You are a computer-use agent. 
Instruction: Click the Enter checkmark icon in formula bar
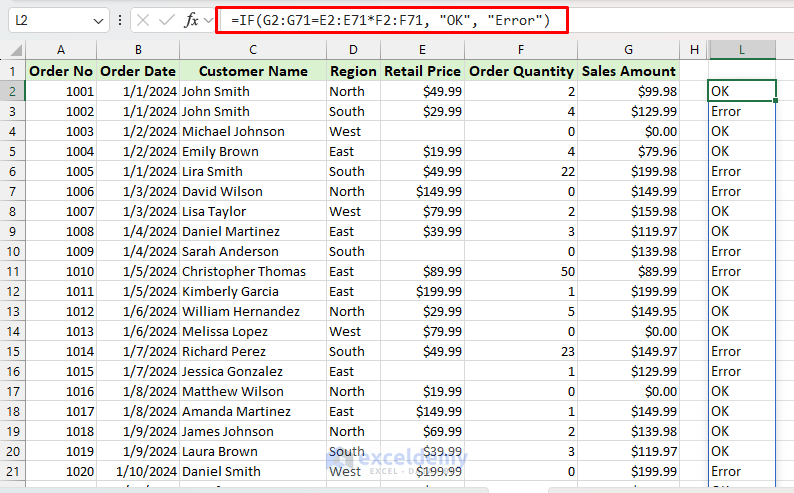pos(167,20)
